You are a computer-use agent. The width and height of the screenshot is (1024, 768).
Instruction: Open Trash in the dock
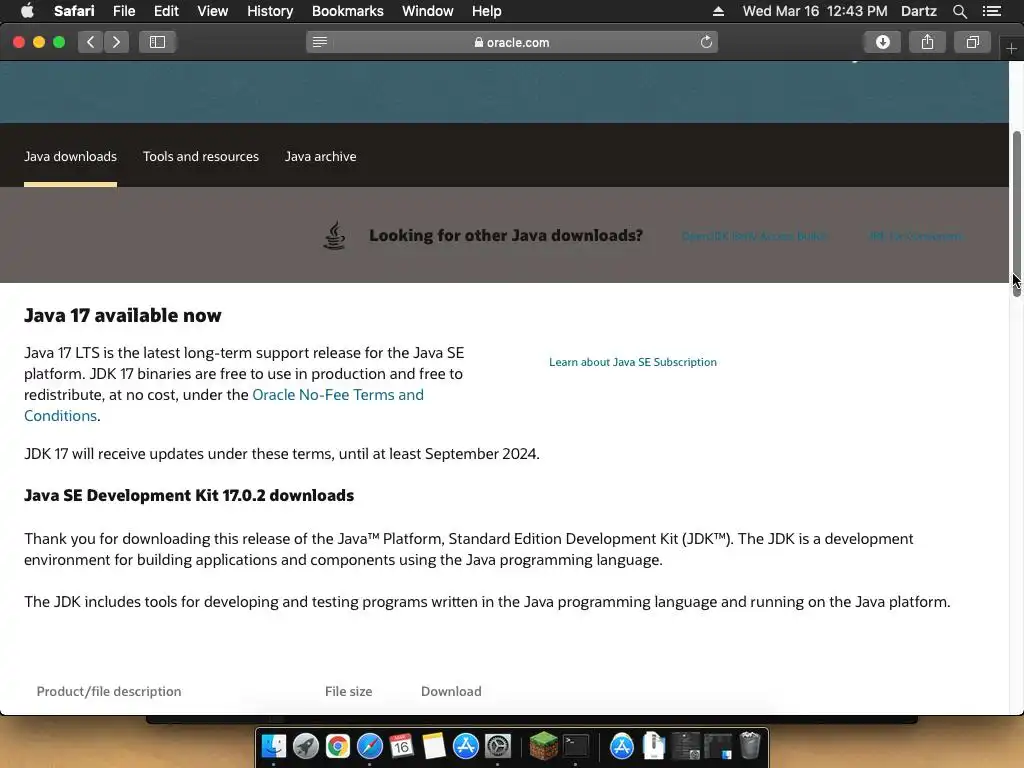tap(750, 746)
